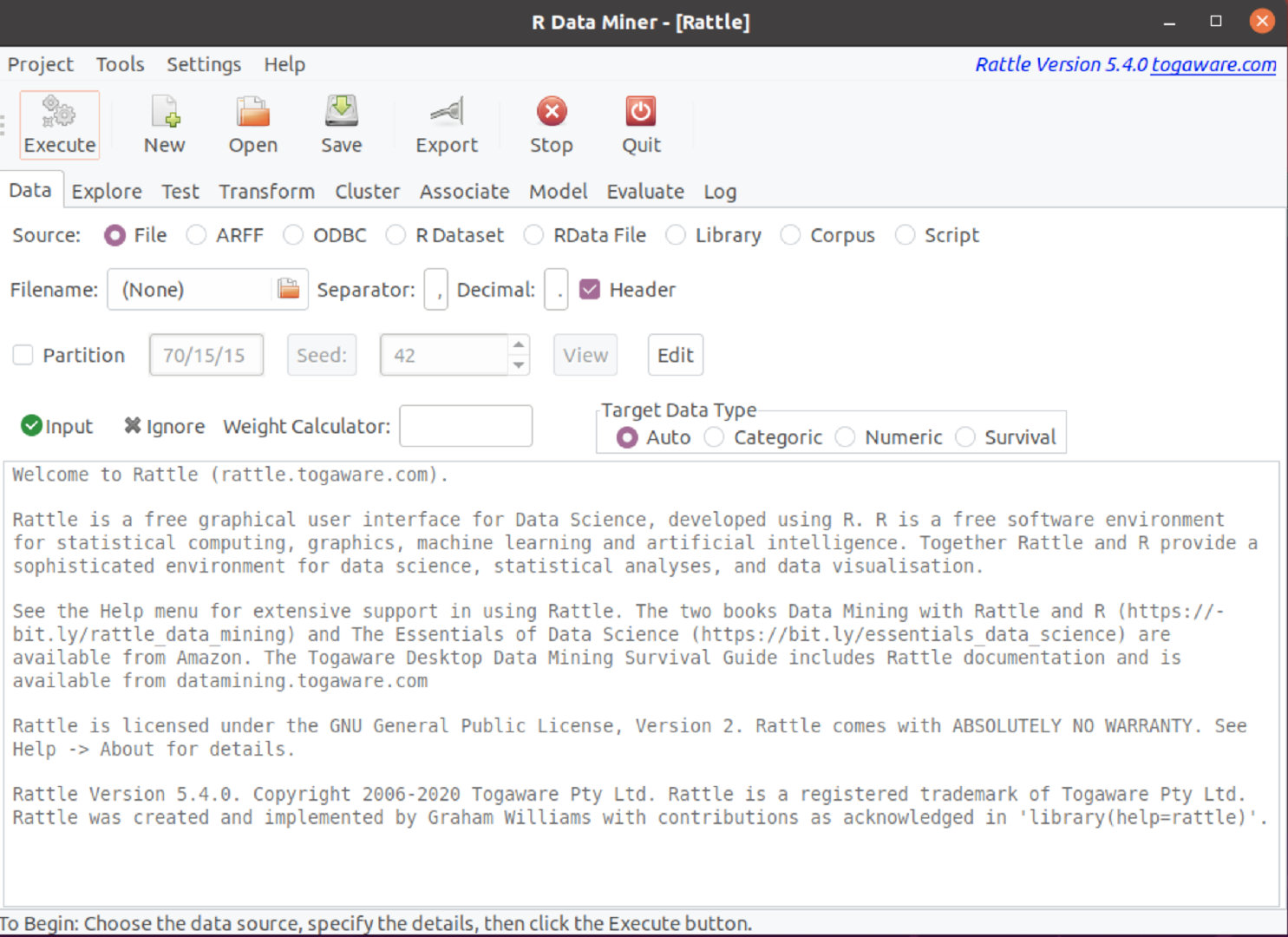Enable the Partition checkbox

[x=23, y=355]
